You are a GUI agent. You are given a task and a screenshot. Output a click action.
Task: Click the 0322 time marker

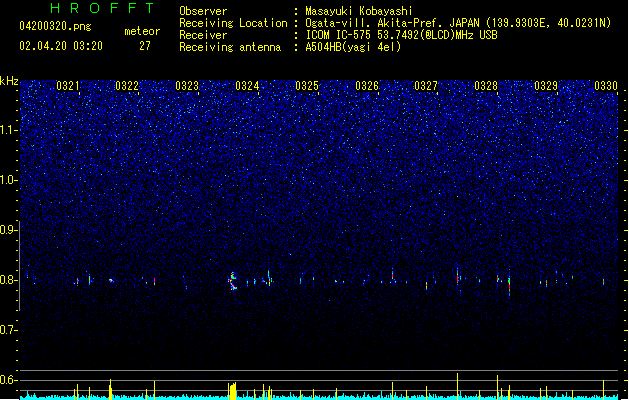tap(127, 86)
